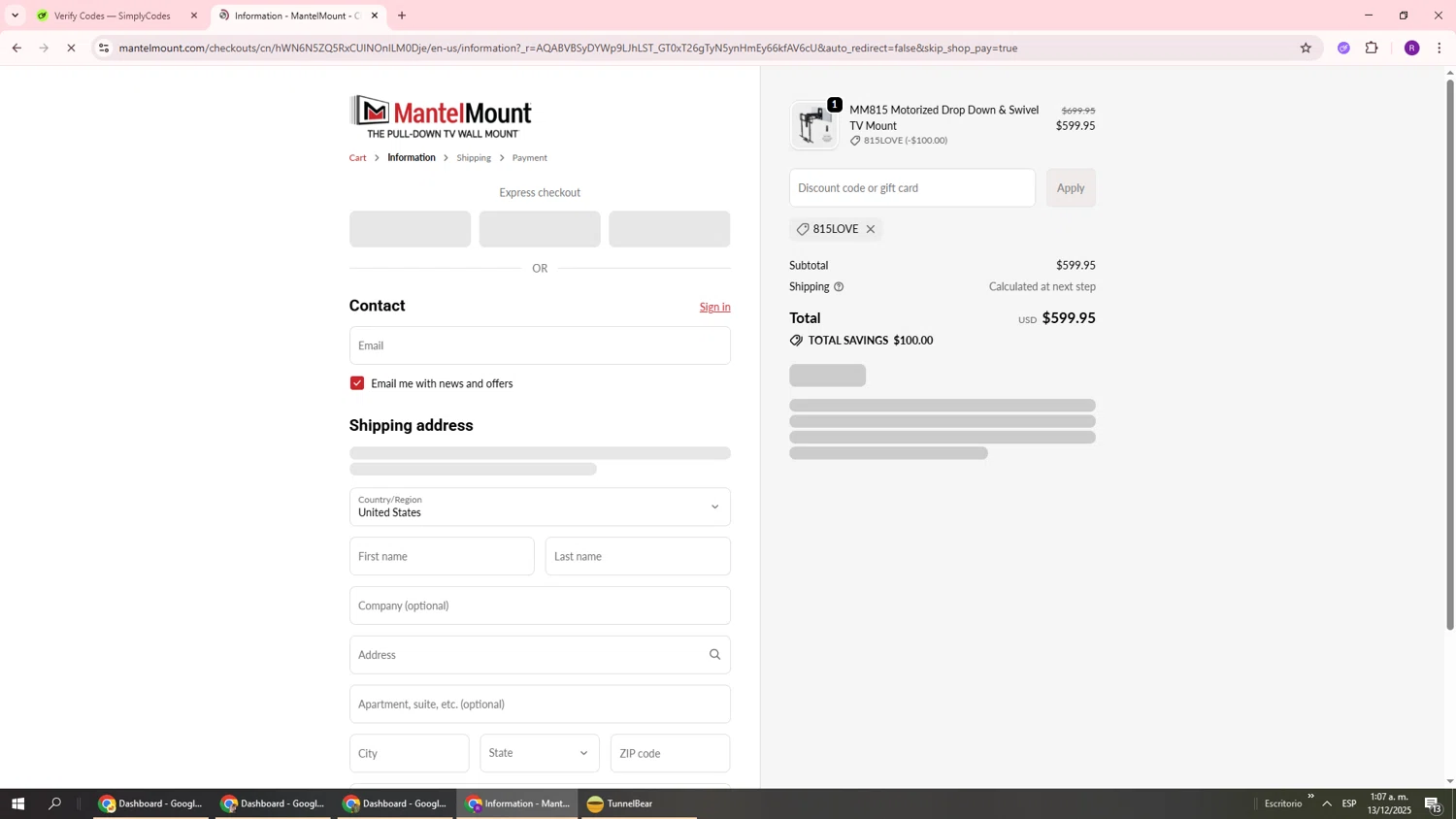Go to Cart breadcrumb
This screenshot has width=1456, height=819.
click(x=358, y=158)
